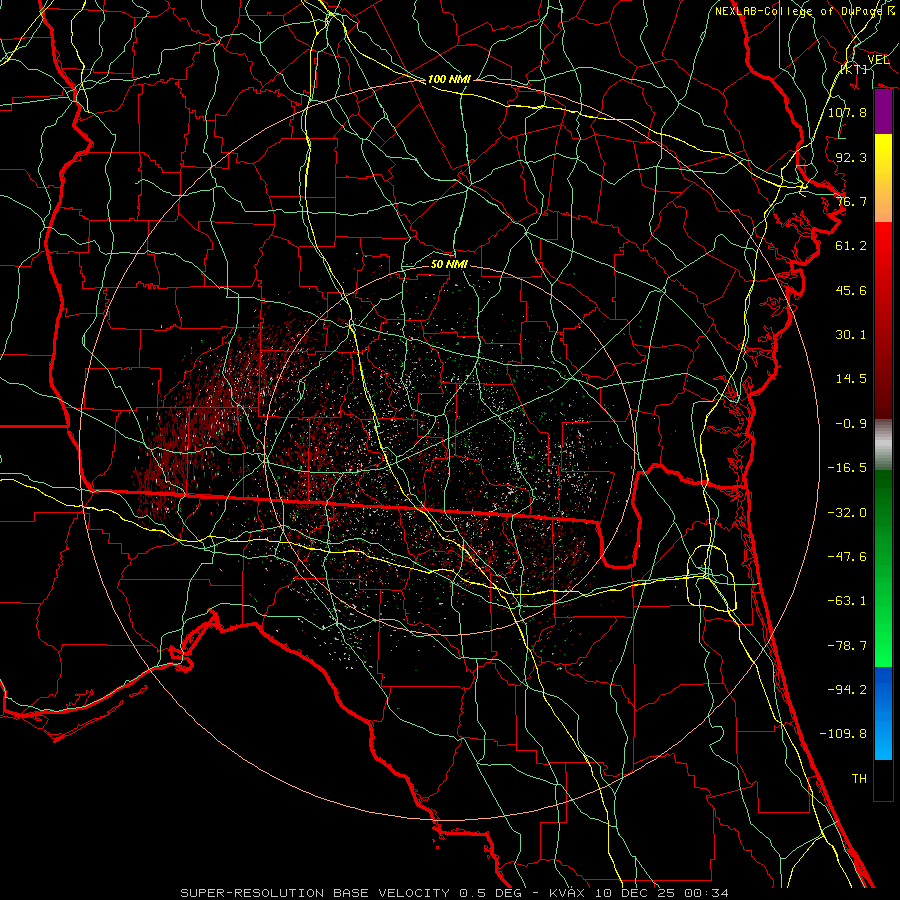Click the 30.1 velocity scale value
900x900 pixels.
(851, 335)
